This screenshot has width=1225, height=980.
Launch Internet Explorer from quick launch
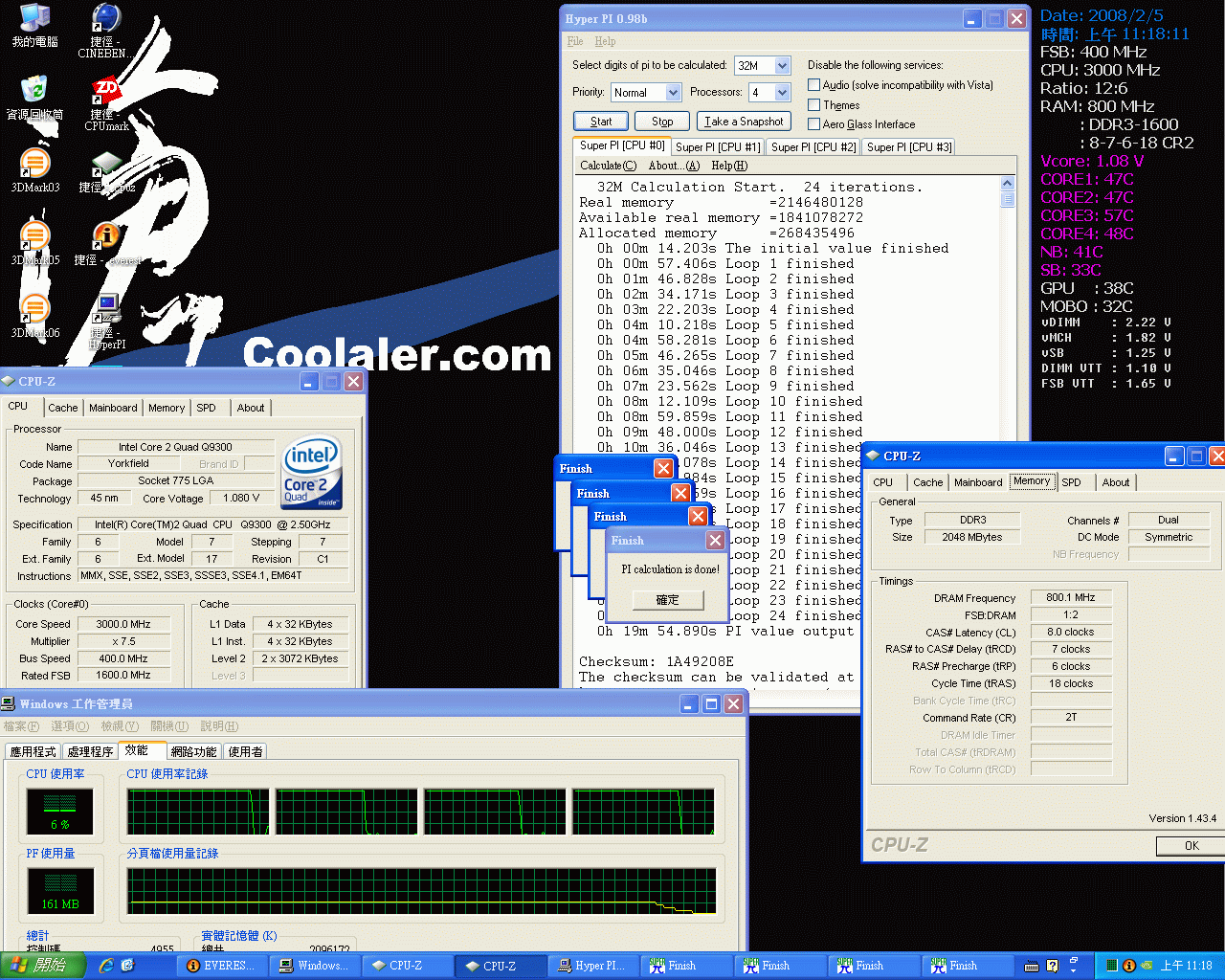(106, 966)
